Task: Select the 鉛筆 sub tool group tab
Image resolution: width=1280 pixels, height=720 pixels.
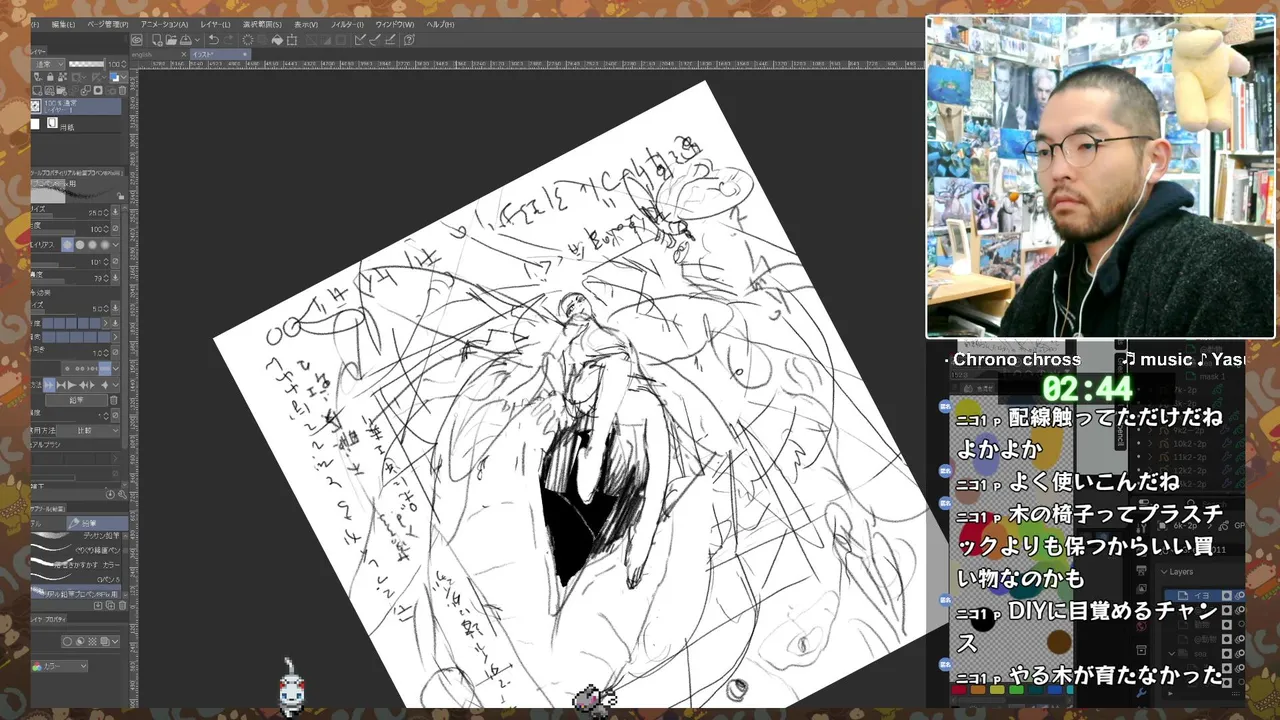Action: click(x=98, y=523)
